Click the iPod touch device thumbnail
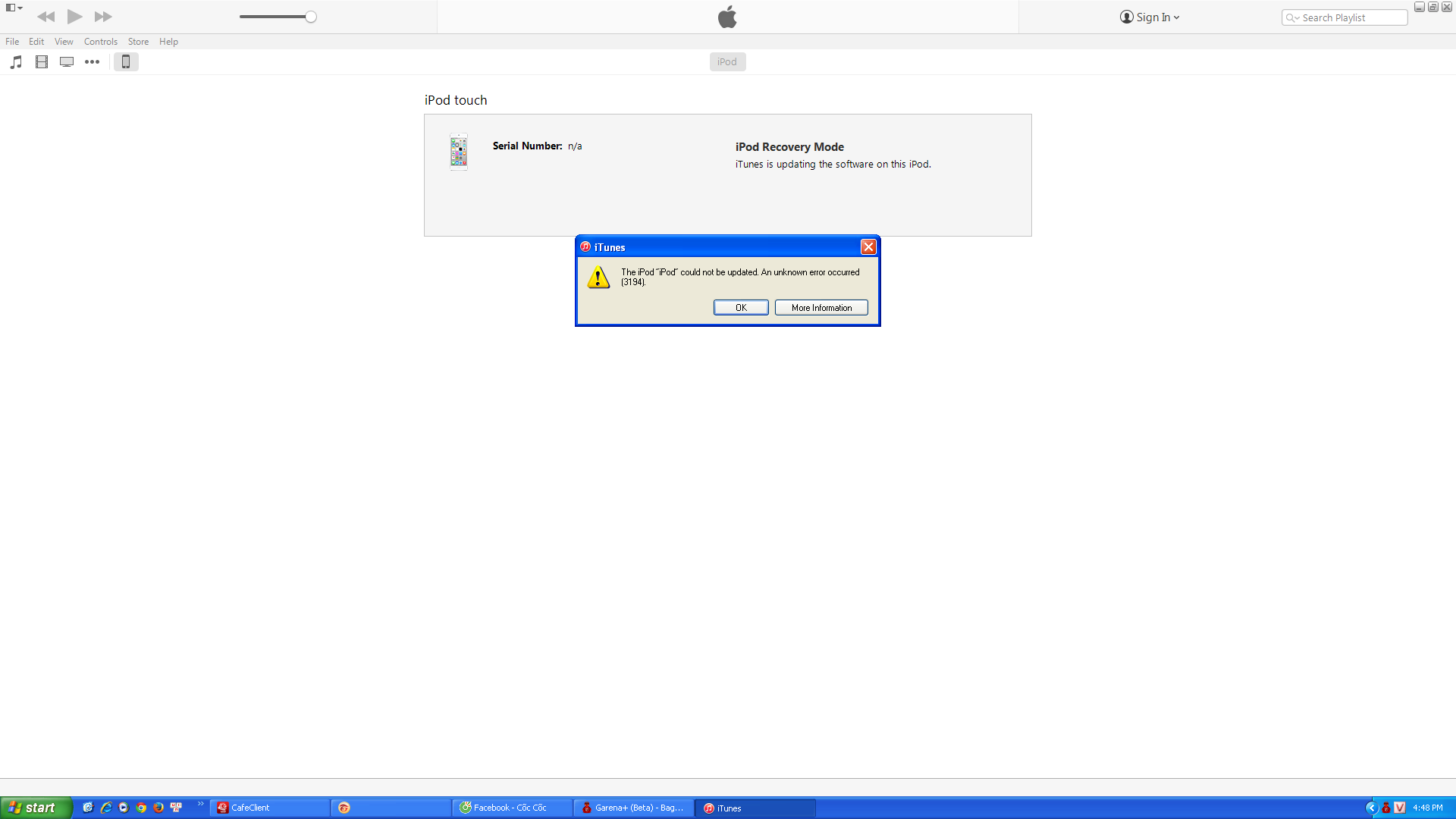Image resolution: width=1456 pixels, height=819 pixels. click(459, 152)
